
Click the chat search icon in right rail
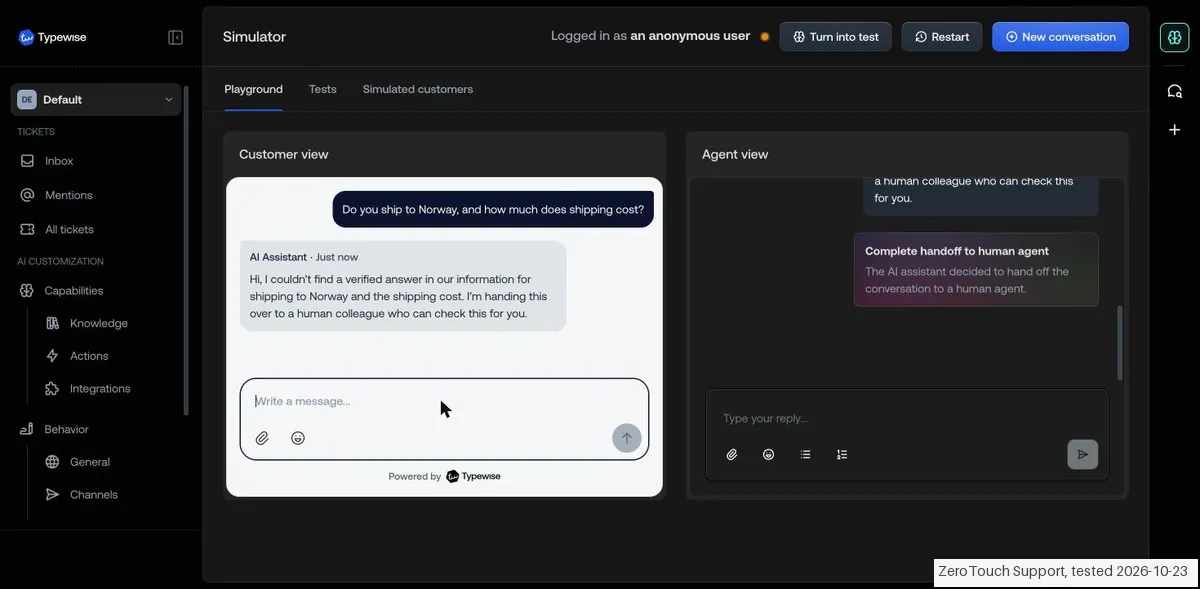point(1174,91)
